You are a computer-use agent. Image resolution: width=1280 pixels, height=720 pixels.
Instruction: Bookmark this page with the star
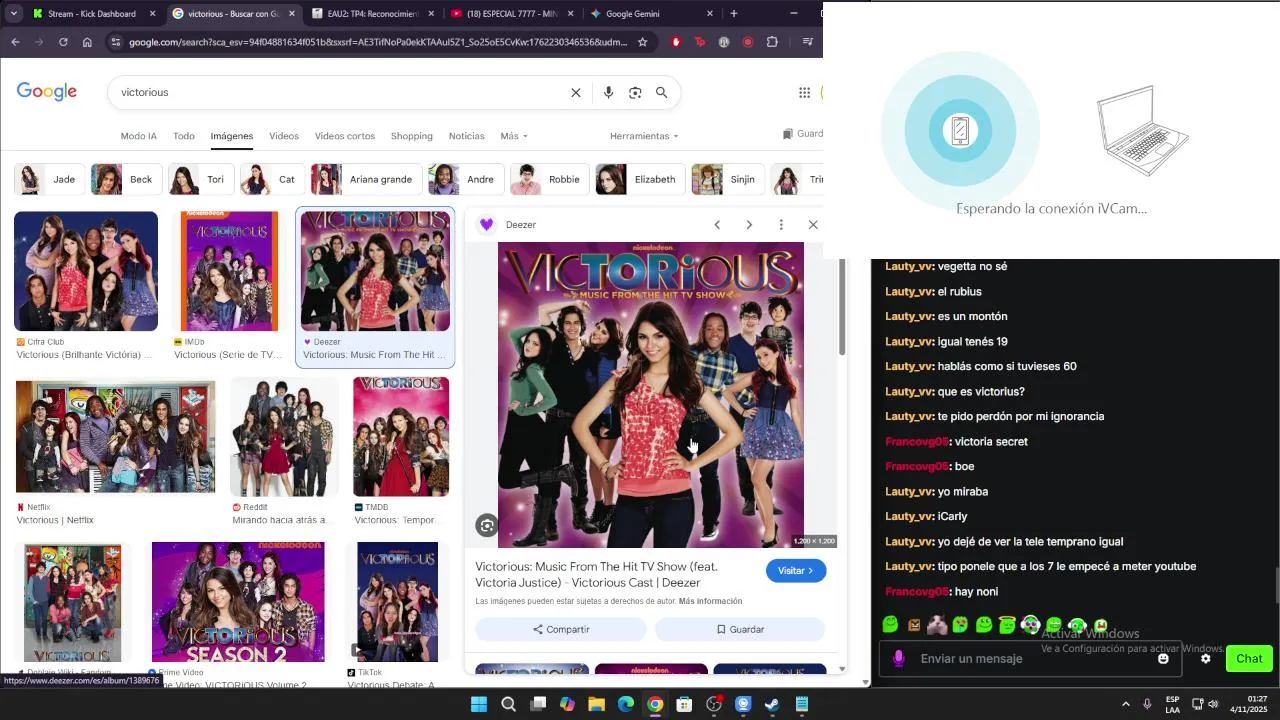point(642,42)
